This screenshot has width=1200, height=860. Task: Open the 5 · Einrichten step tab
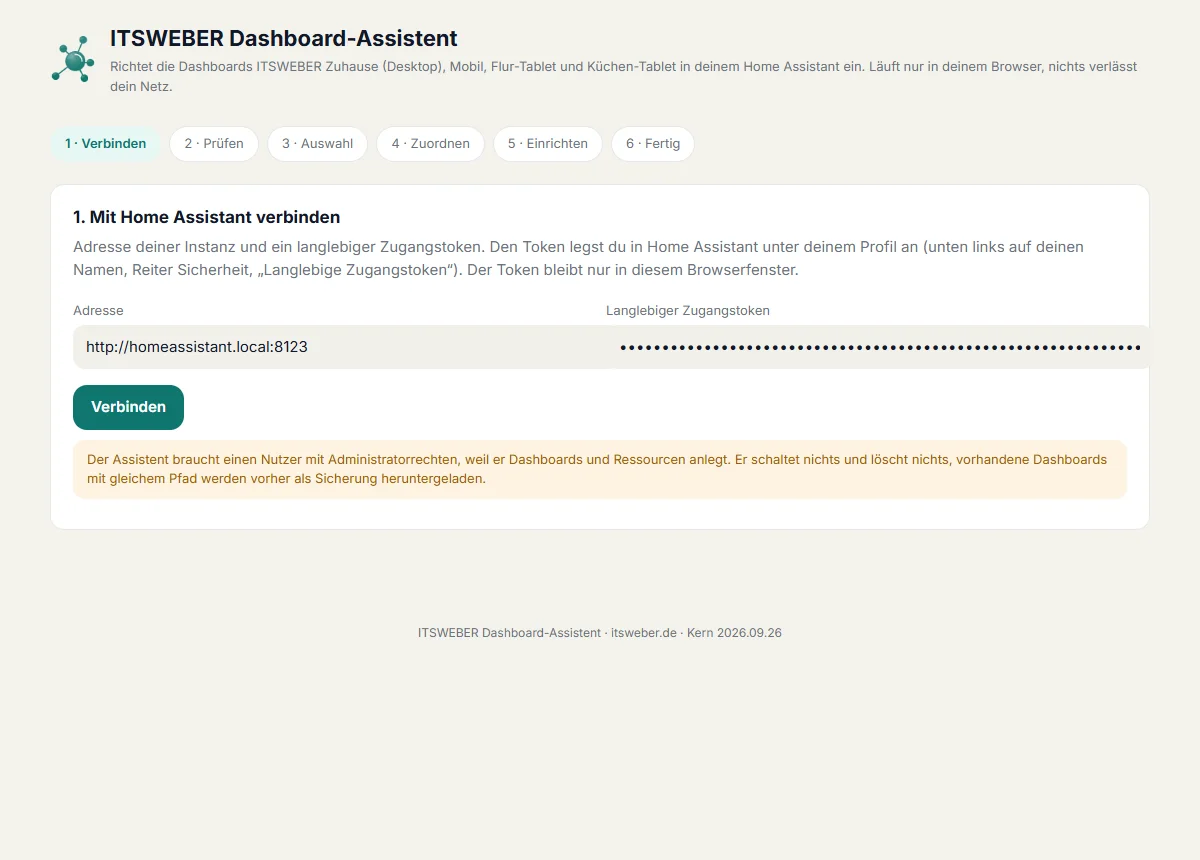547,144
